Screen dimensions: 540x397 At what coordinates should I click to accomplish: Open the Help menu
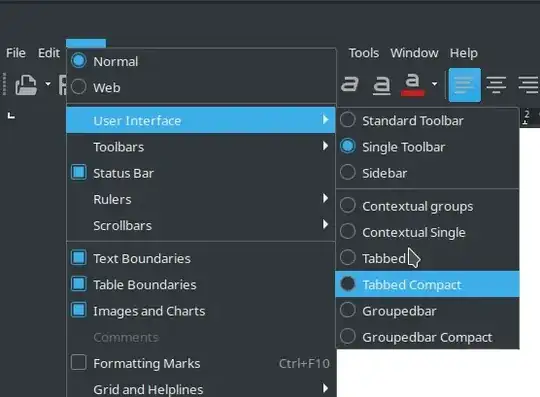click(464, 53)
